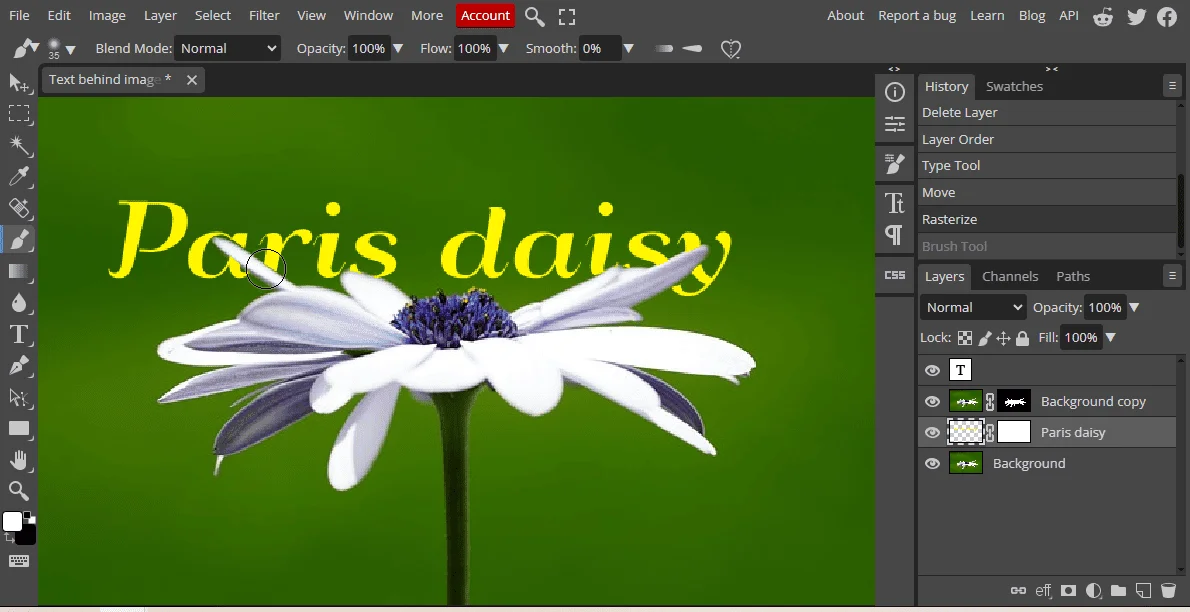Hide the Background layer
This screenshot has height=612, width=1190.
point(933,463)
